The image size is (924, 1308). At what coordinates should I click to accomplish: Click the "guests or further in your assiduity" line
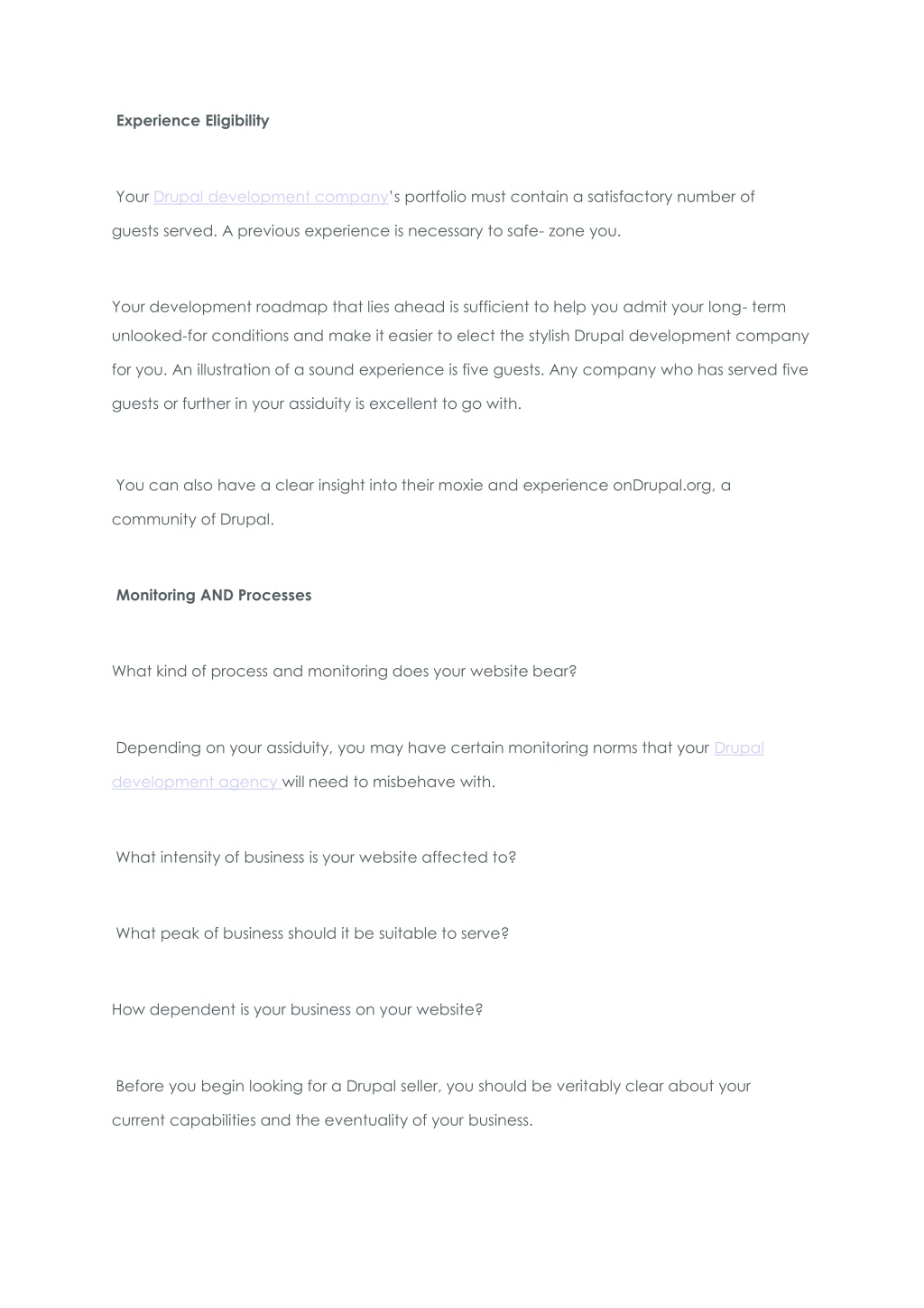(317, 404)
